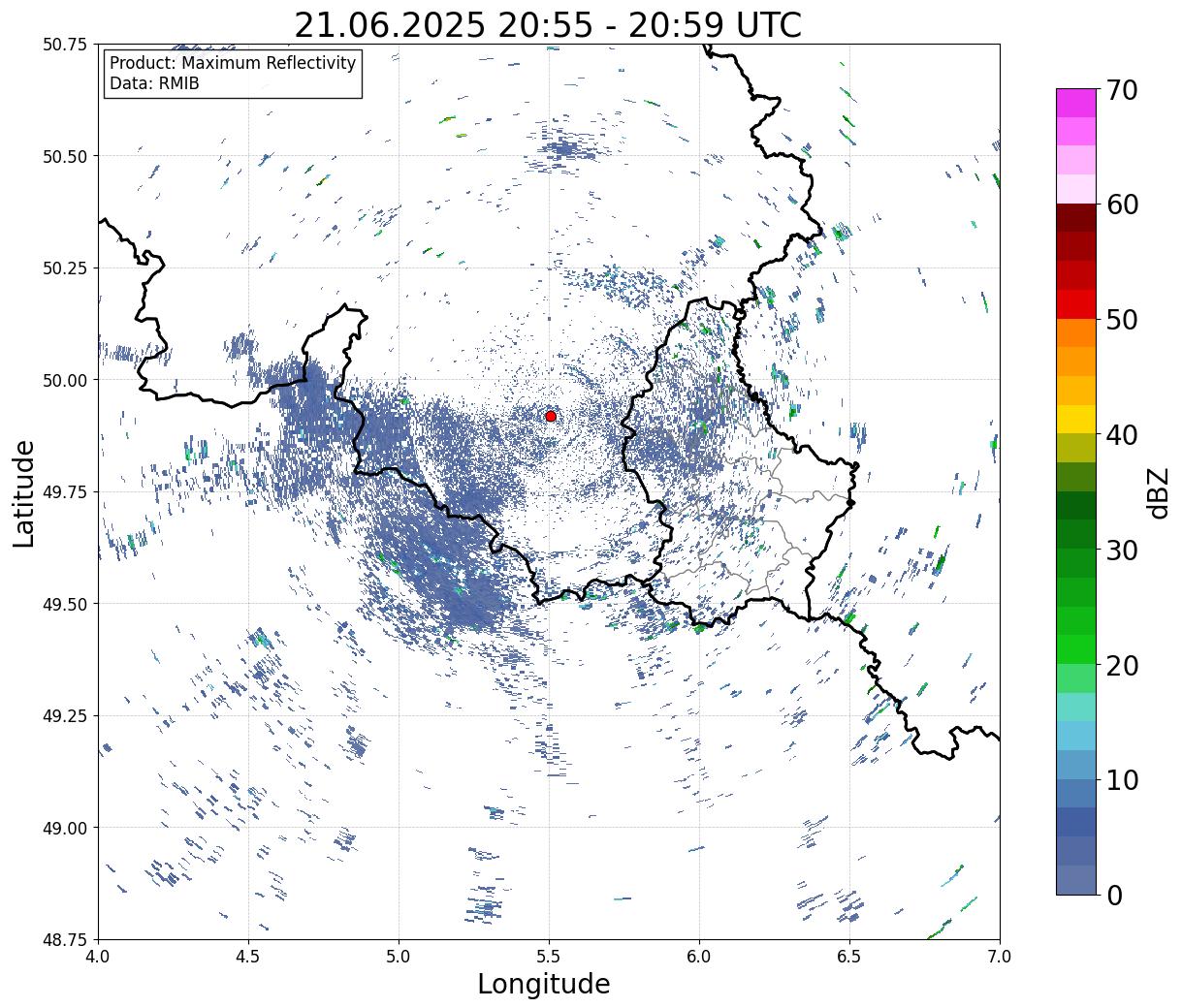Image resolution: width=1182 pixels, height=1008 pixels.
Task: Click the longitude tick label 6.0
Action: (x=699, y=957)
